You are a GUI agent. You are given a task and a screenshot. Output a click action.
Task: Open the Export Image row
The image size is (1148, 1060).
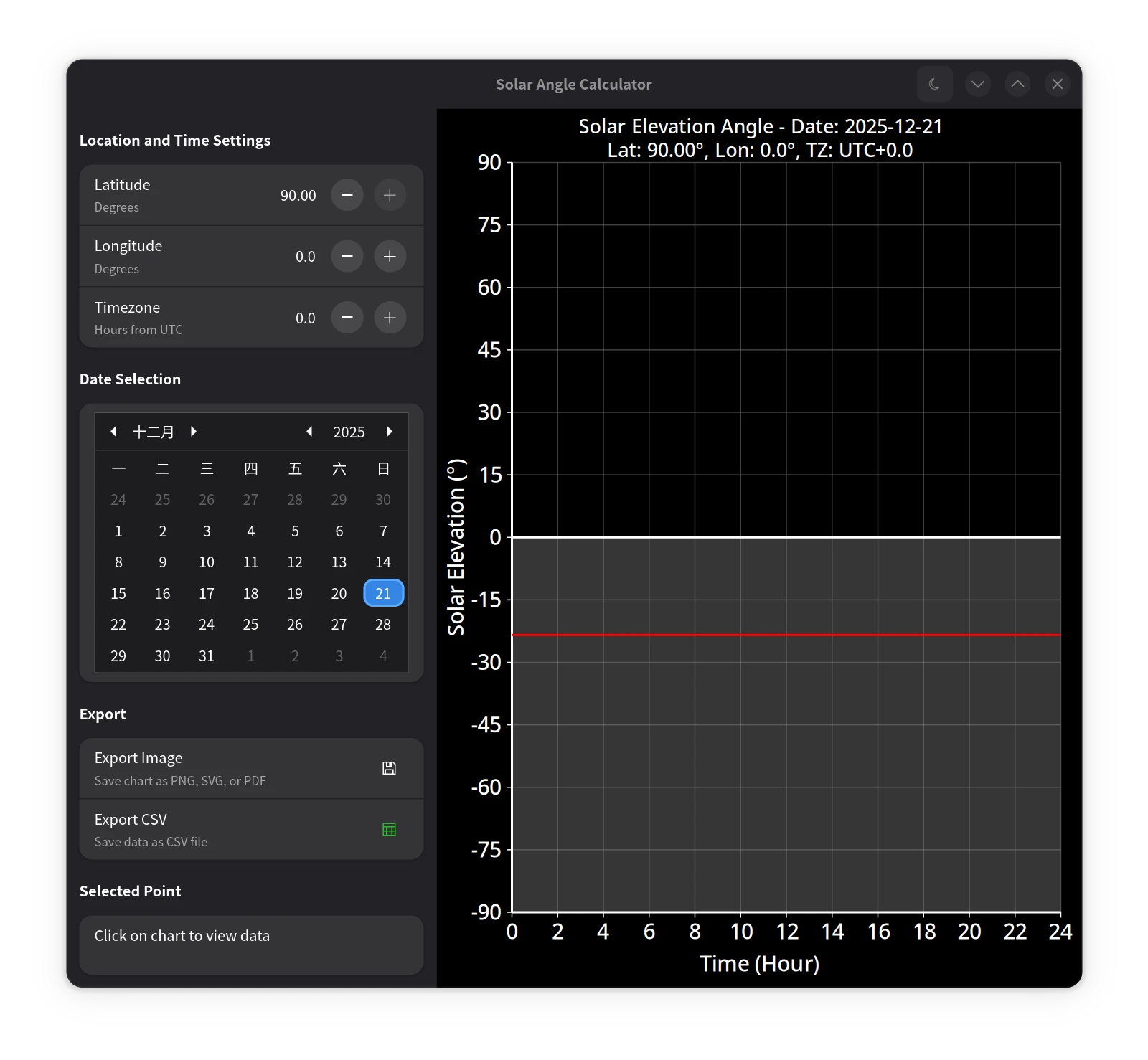point(251,769)
